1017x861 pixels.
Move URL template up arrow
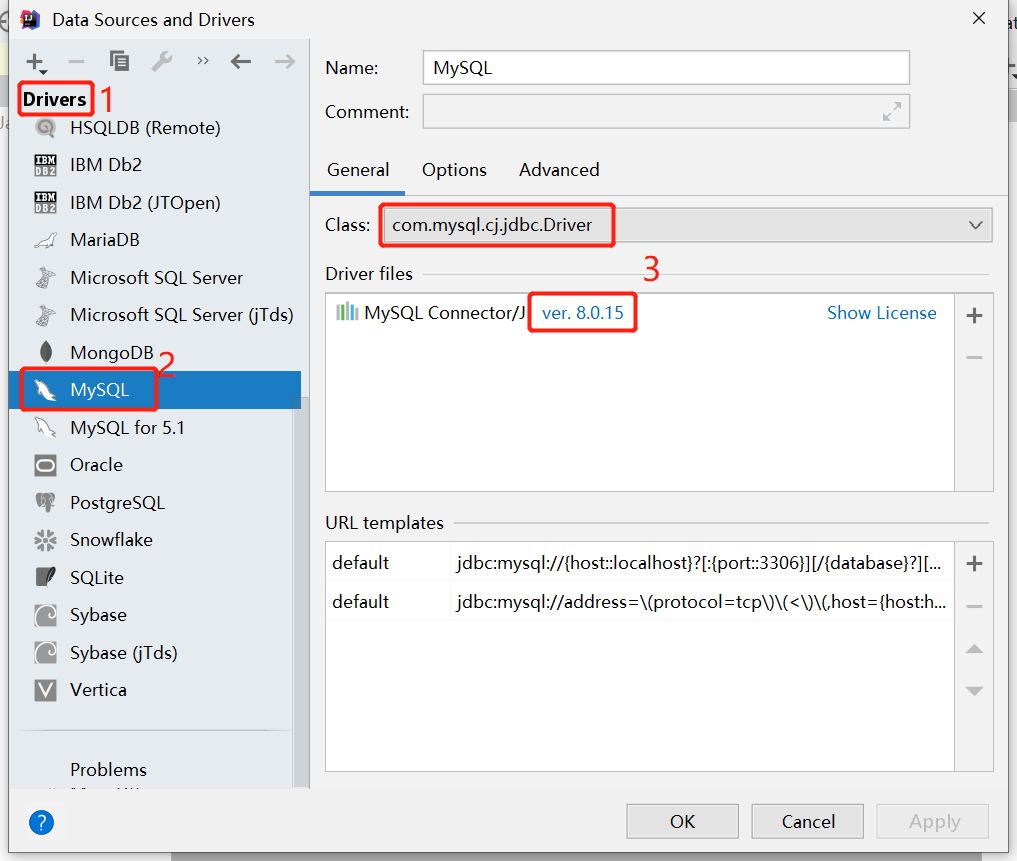pos(974,649)
